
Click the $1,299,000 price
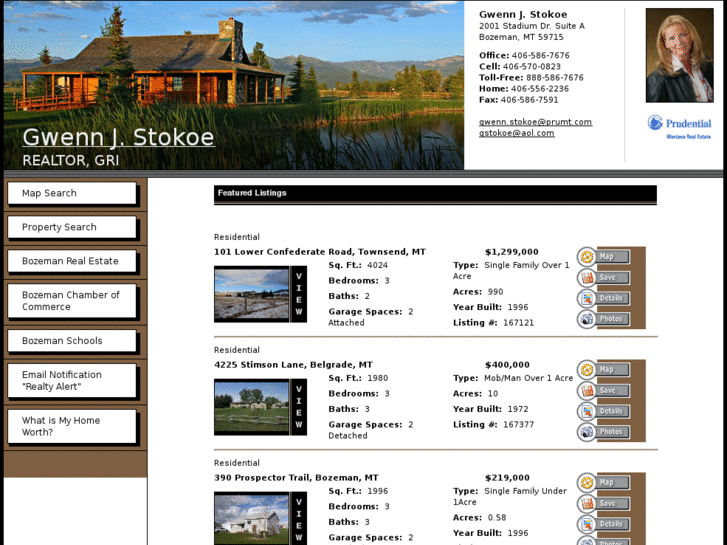[511, 252]
